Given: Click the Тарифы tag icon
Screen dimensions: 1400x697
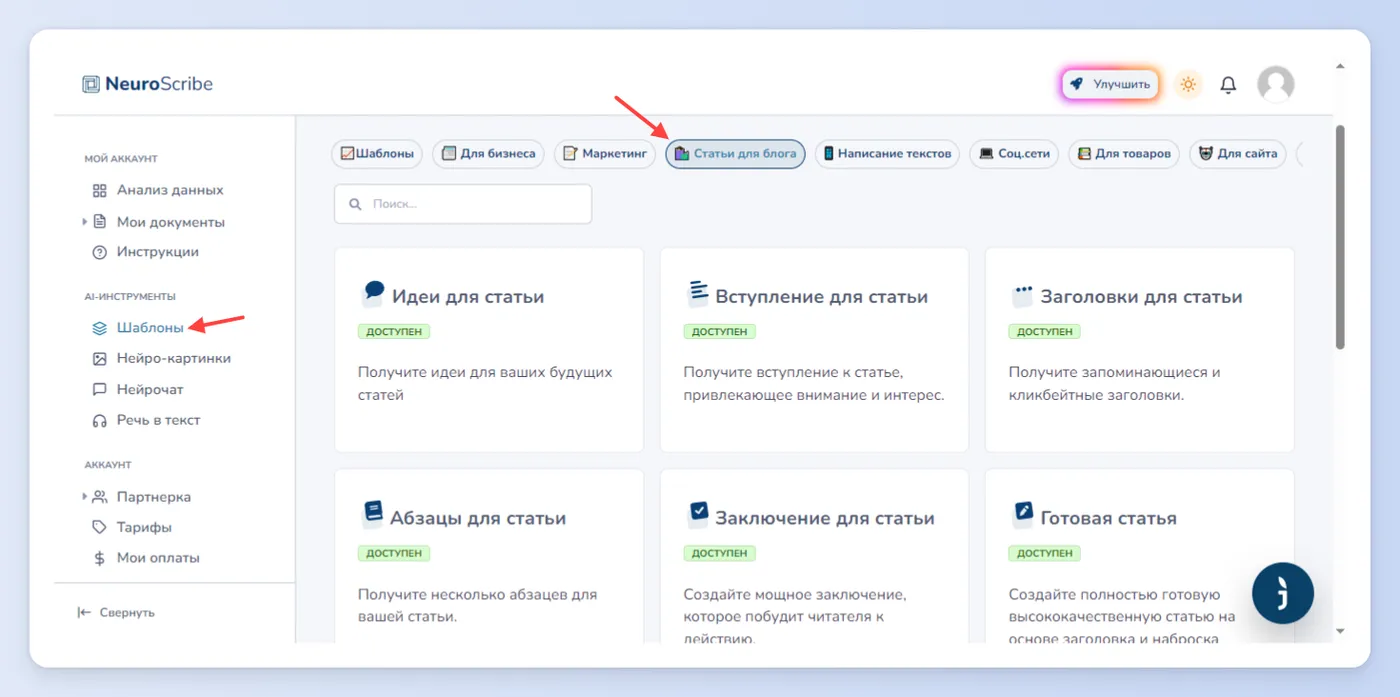Looking at the screenshot, I should 99,527.
